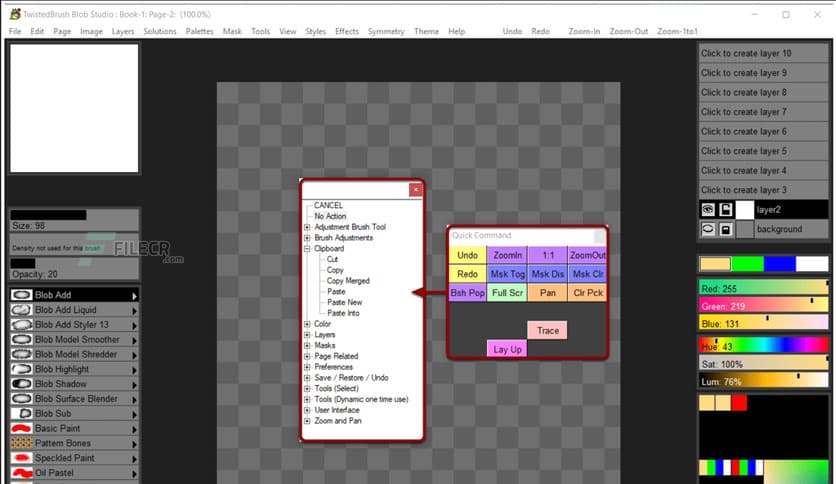Image resolution: width=836 pixels, height=484 pixels.
Task: Toggle visibility eye of background layer
Action: pos(708,229)
